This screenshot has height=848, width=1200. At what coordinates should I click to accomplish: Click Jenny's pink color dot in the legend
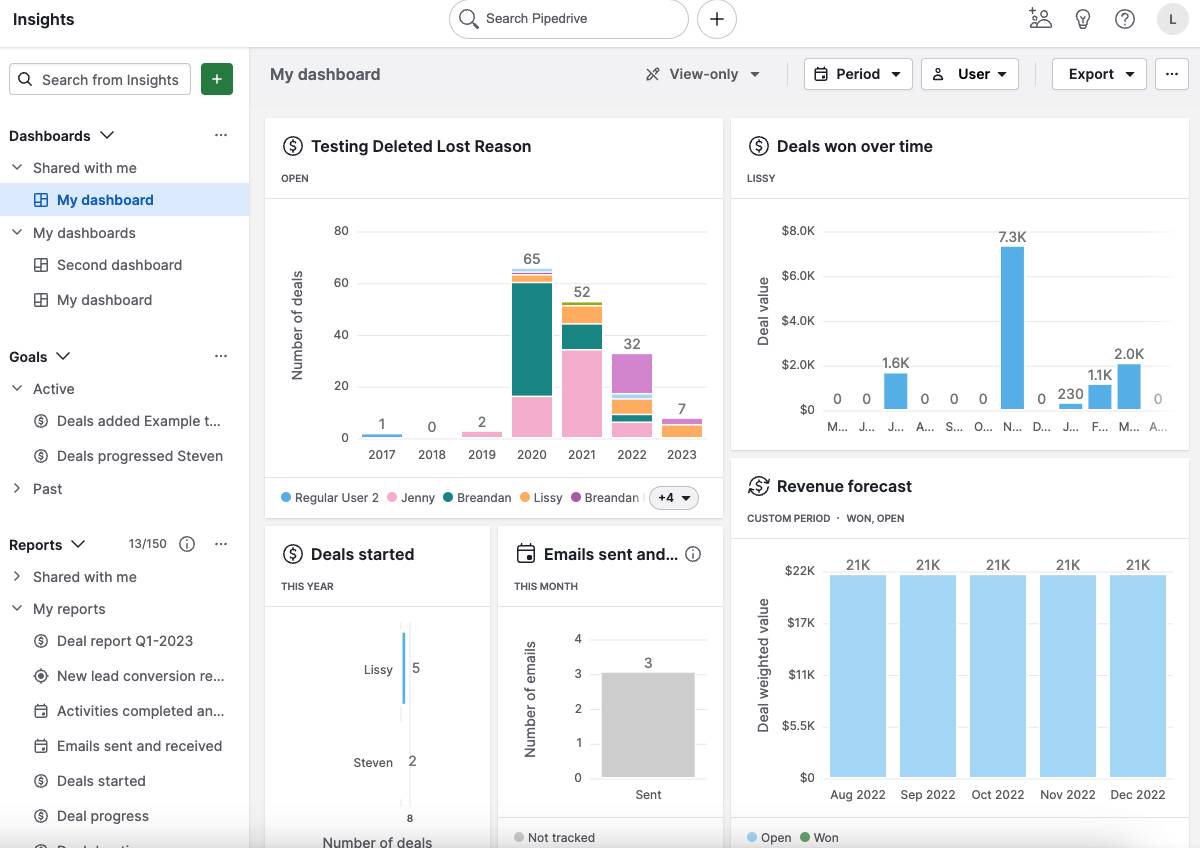click(392, 497)
